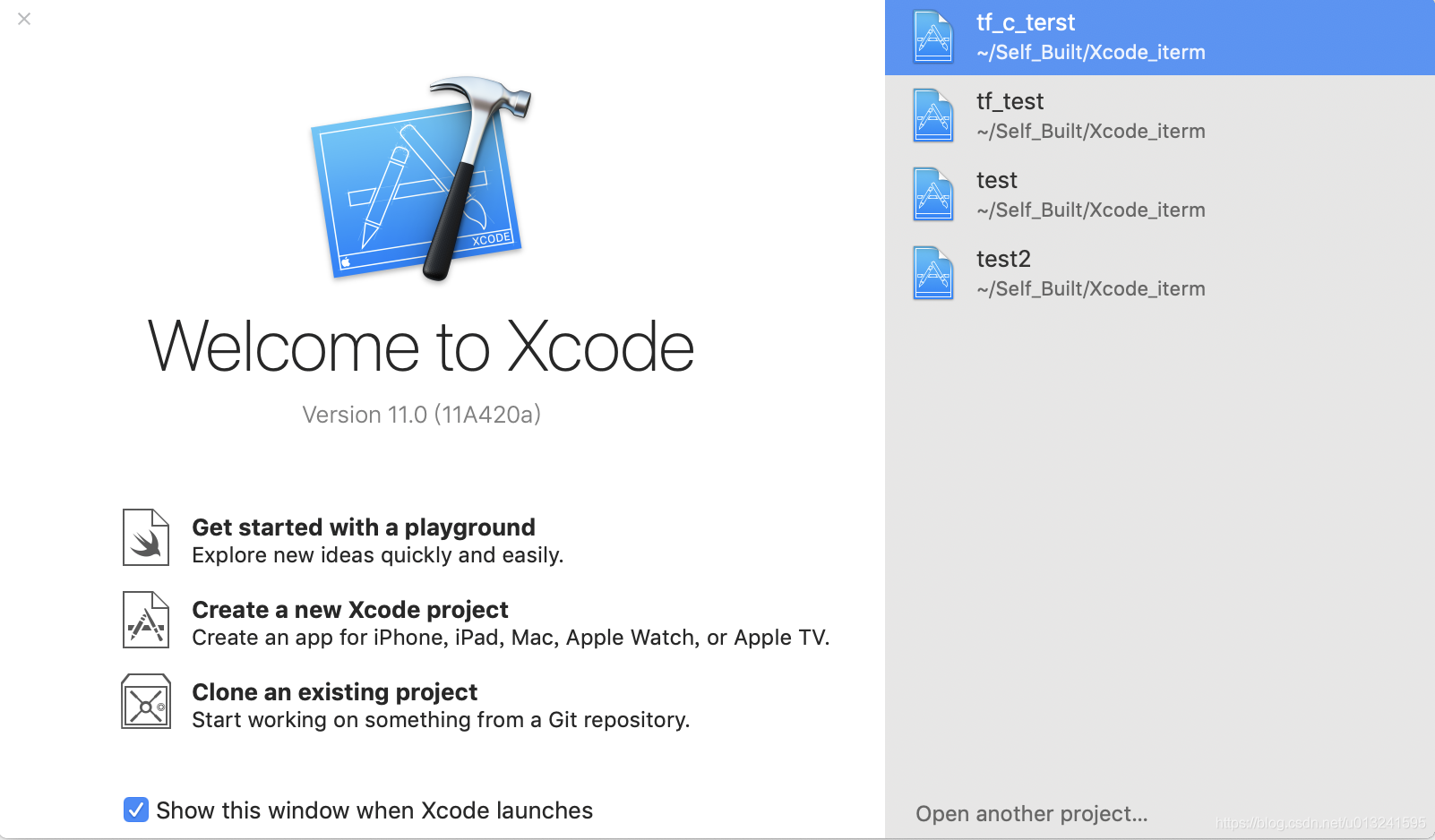Viewport: 1435px width, 840px height.
Task: Click the Create new Xcode project icon
Action: point(144,620)
